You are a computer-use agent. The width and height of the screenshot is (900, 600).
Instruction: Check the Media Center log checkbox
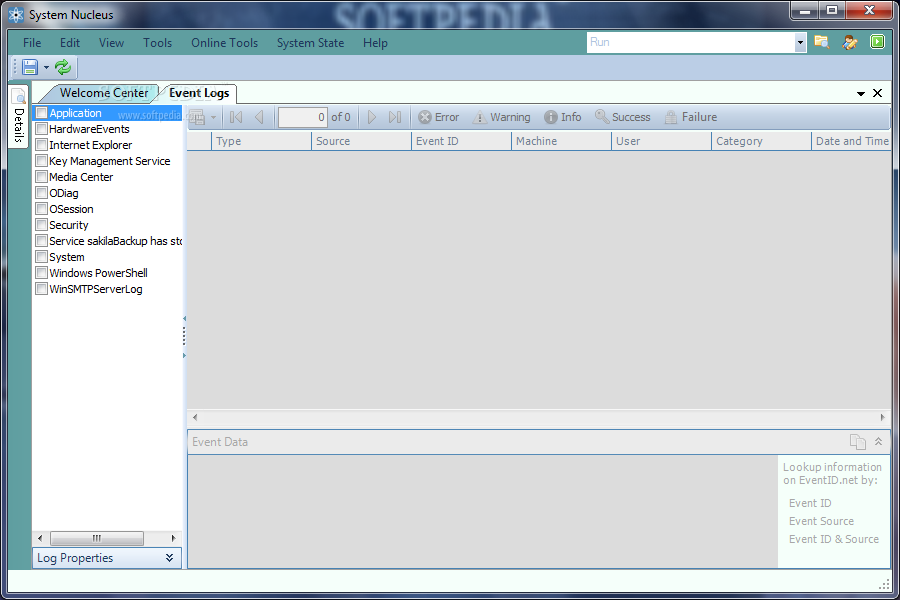click(x=41, y=177)
